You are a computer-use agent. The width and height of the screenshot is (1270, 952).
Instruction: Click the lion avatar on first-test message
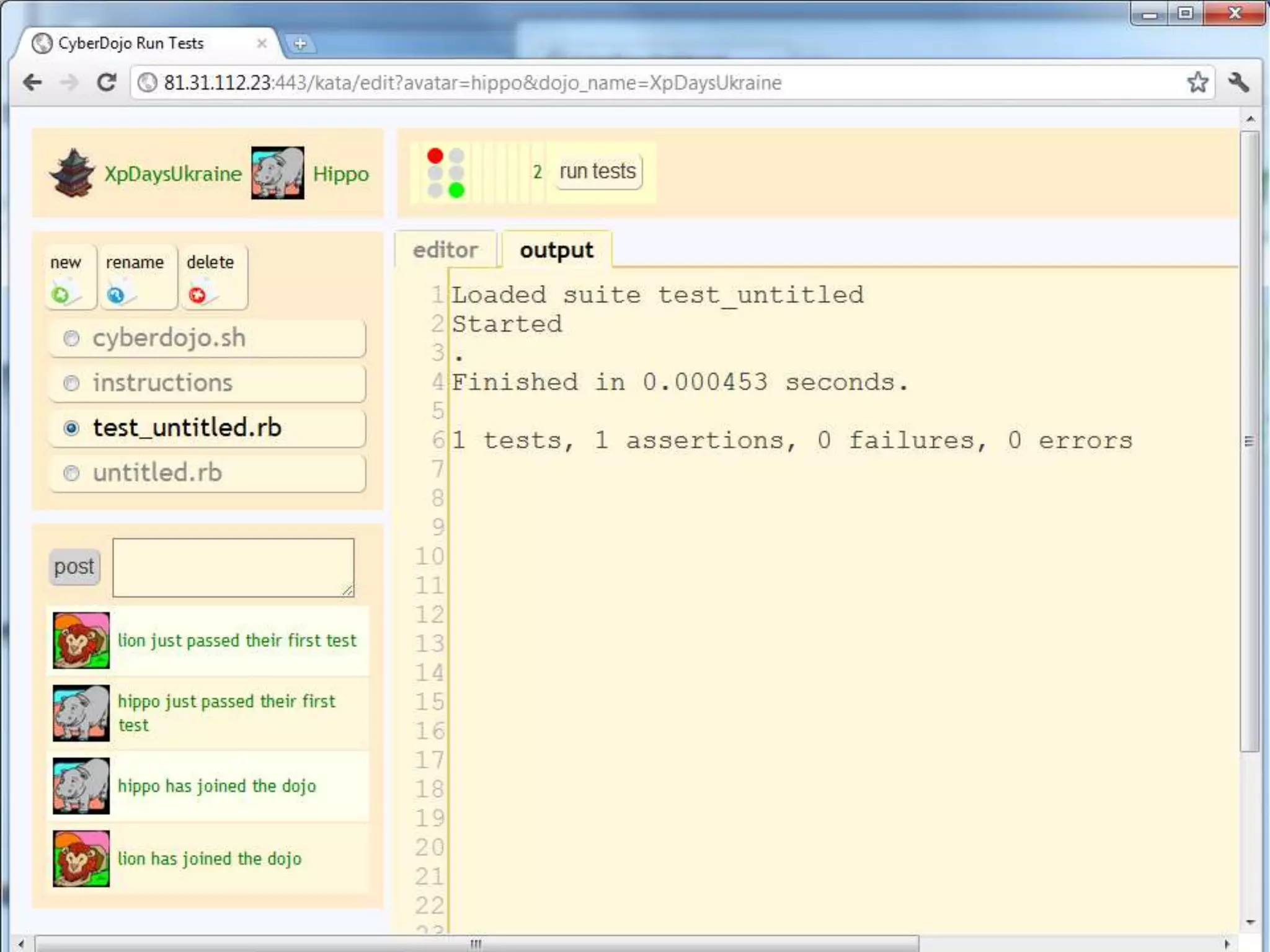[81, 640]
